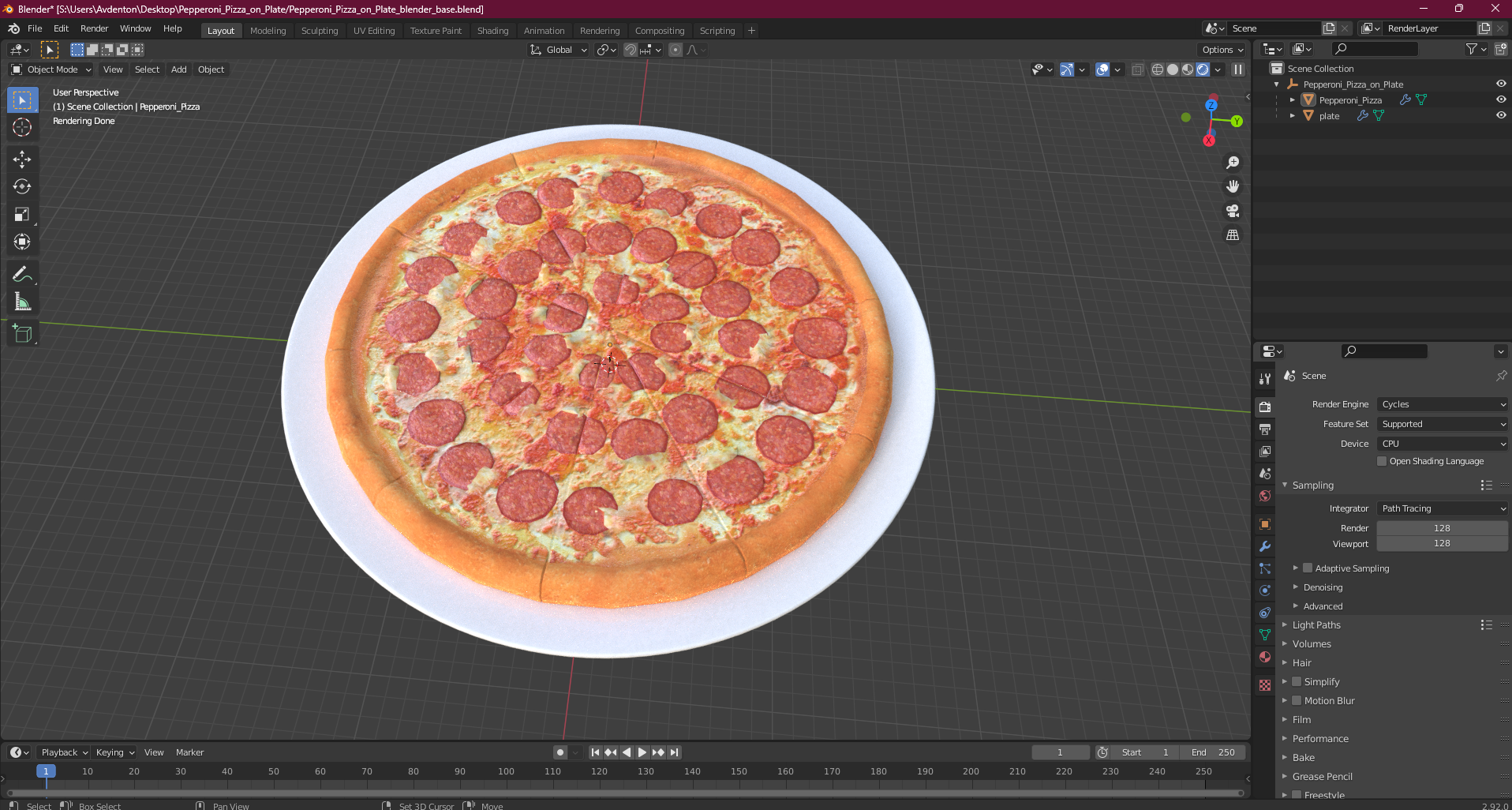1512x810 pixels.
Task: Expand the Light Paths panel
Action: click(1316, 624)
